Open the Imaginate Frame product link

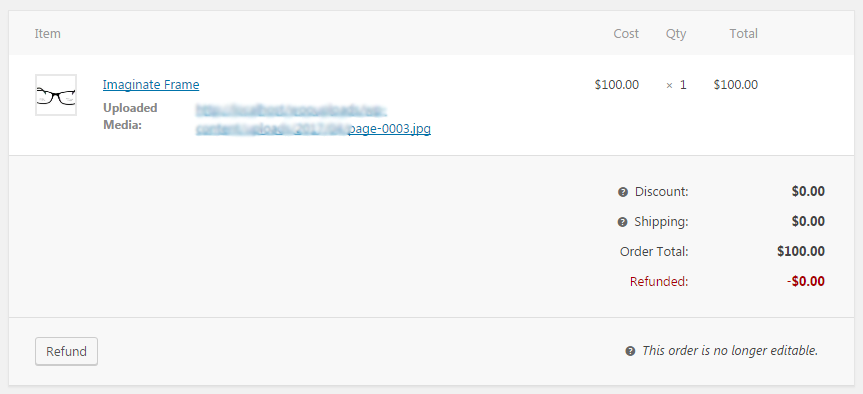151,85
